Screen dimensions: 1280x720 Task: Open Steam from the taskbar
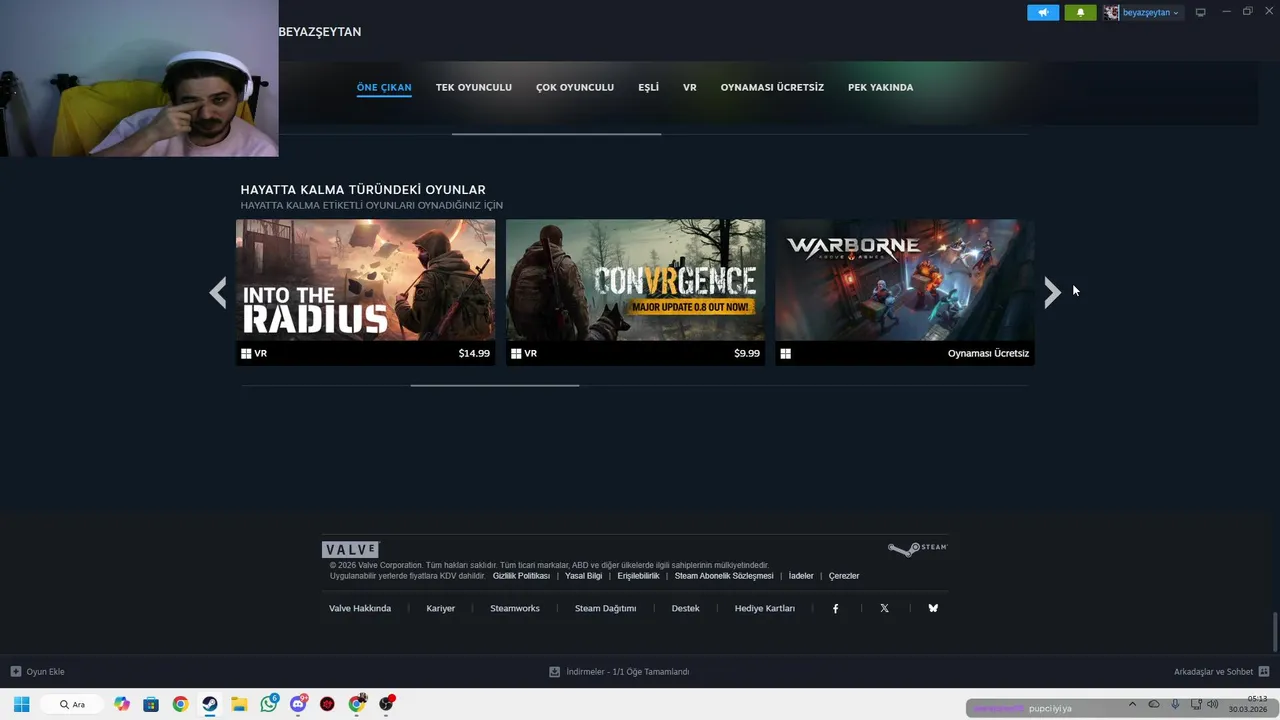[x=210, y=704]
